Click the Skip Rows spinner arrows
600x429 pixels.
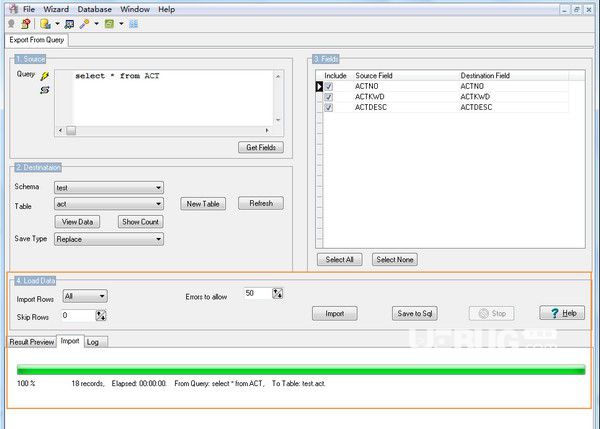(101, 315)
